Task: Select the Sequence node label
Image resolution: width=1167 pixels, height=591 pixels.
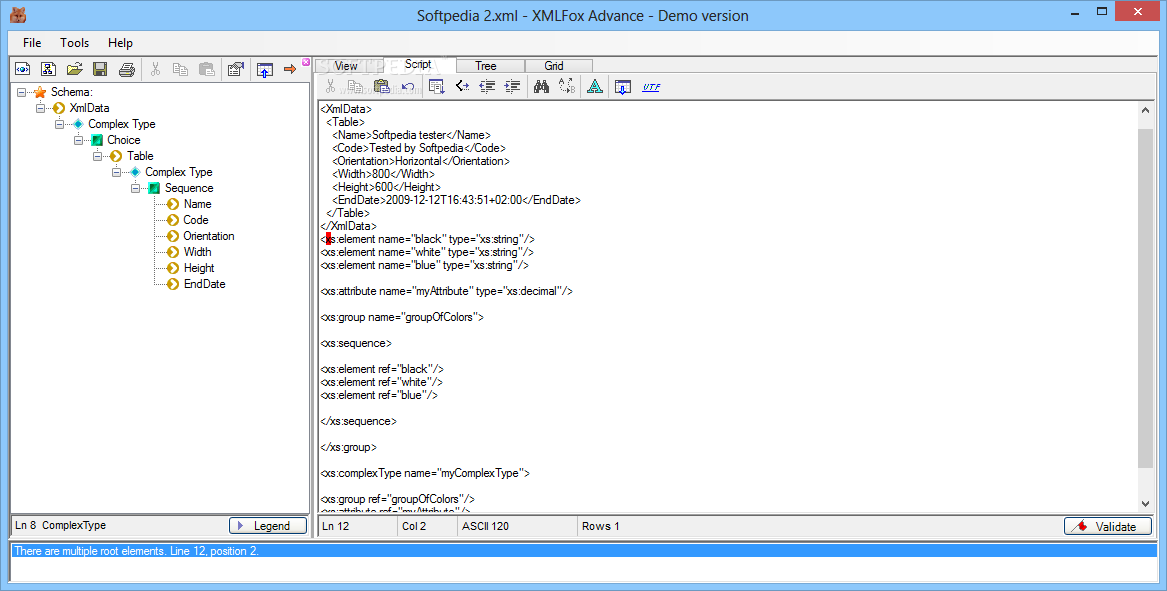Action: [189, 188]
